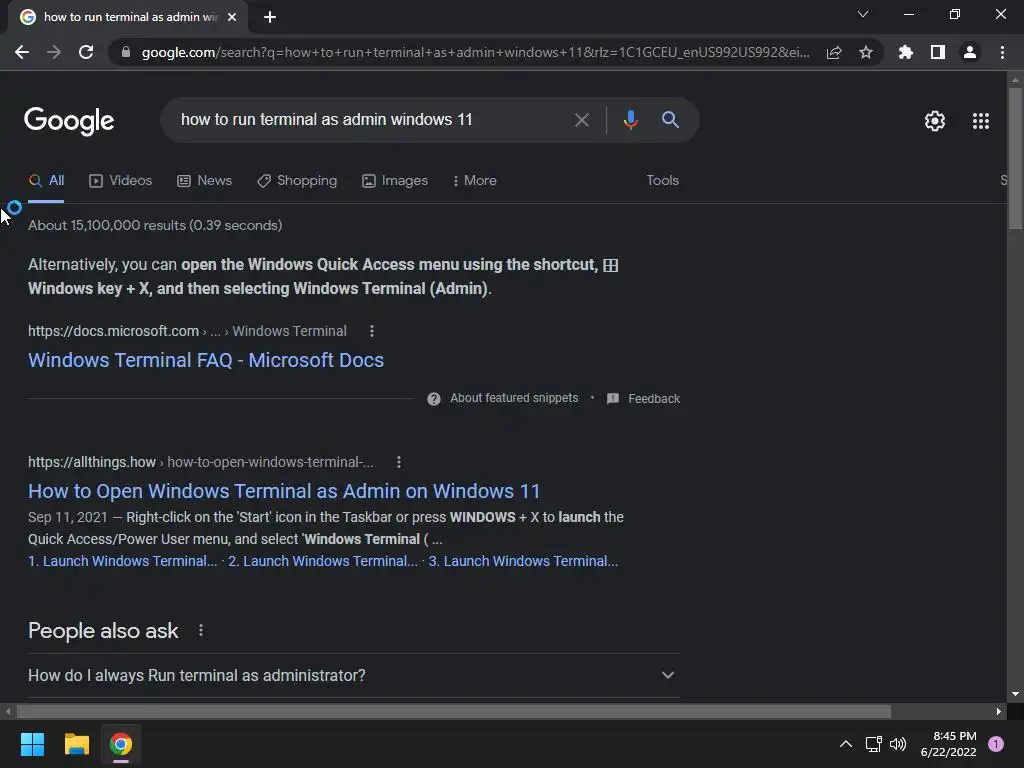1024x768 pixels.
Task: Open the network status tray icon
Action: coord(873,744)
